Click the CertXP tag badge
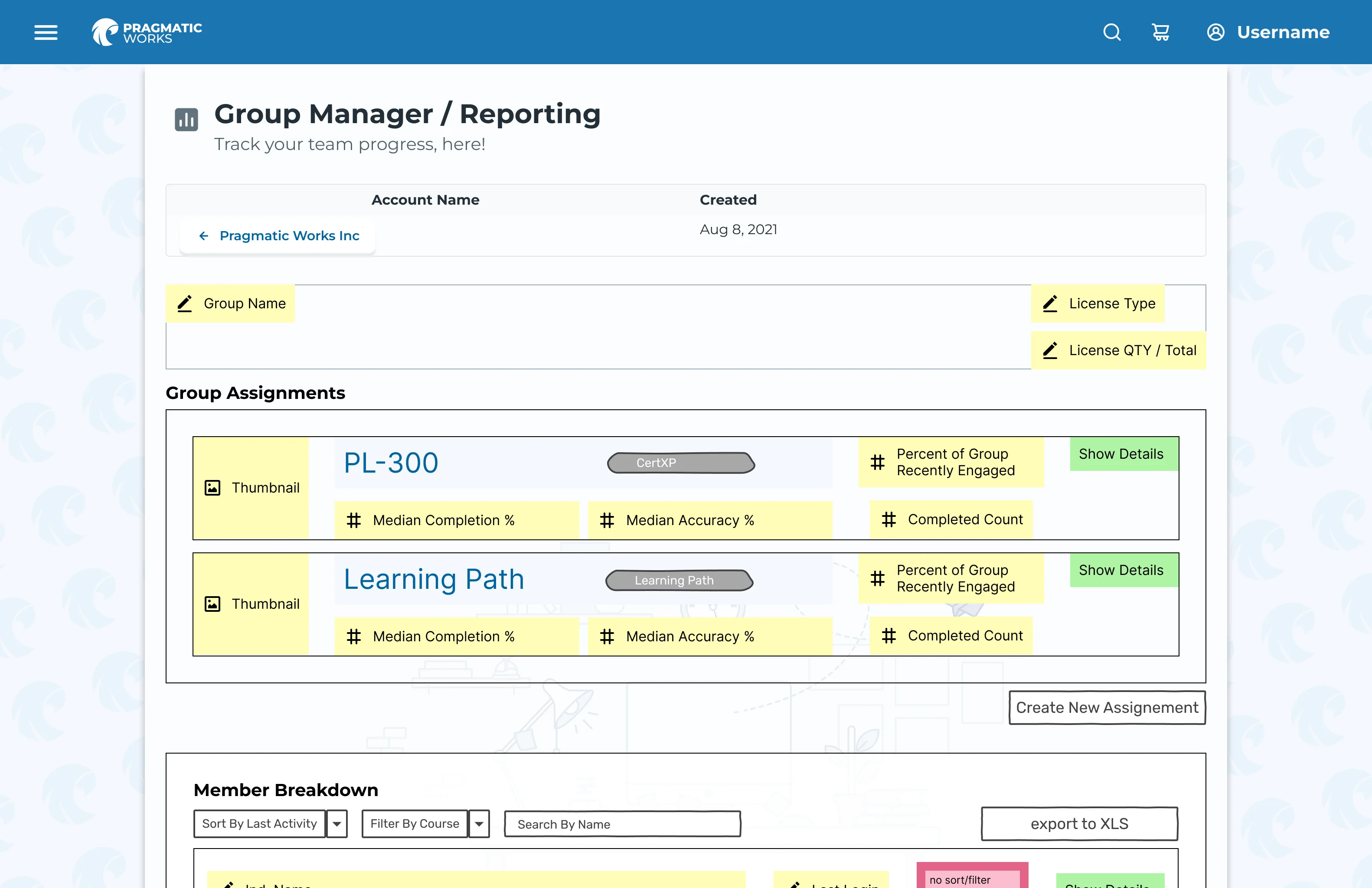Image resolution: width=1372 pixels, height=888 pixels. coord(681,463)
